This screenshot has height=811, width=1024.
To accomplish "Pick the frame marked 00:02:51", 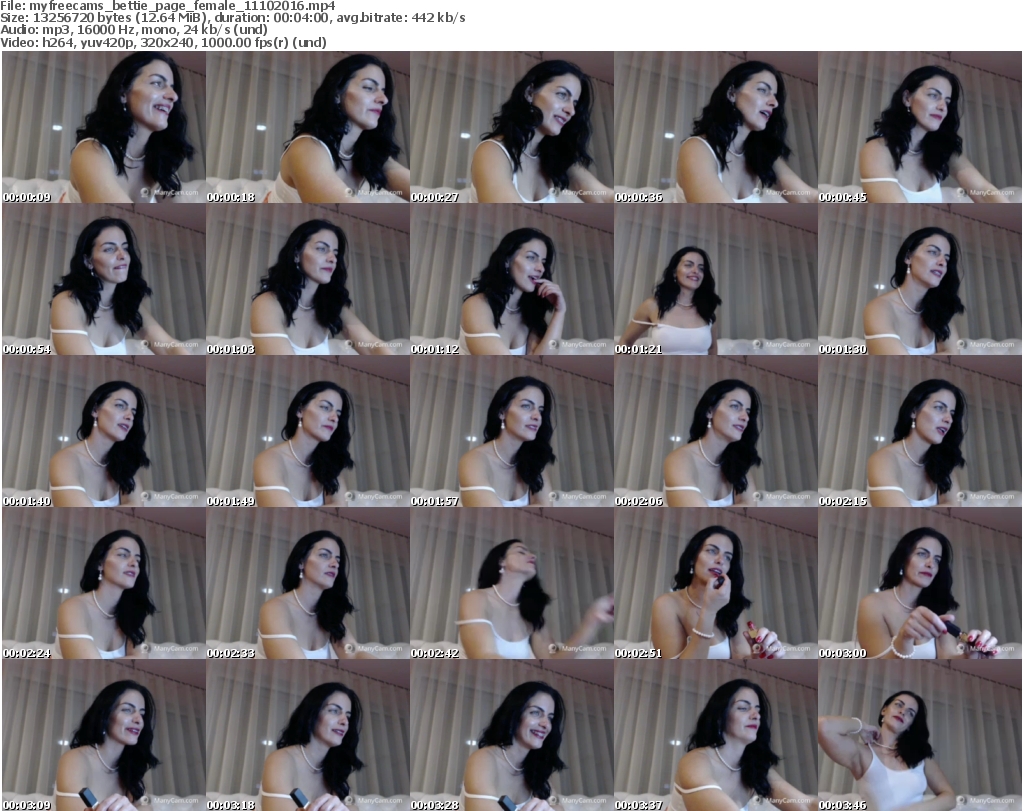I will point(716,584).
